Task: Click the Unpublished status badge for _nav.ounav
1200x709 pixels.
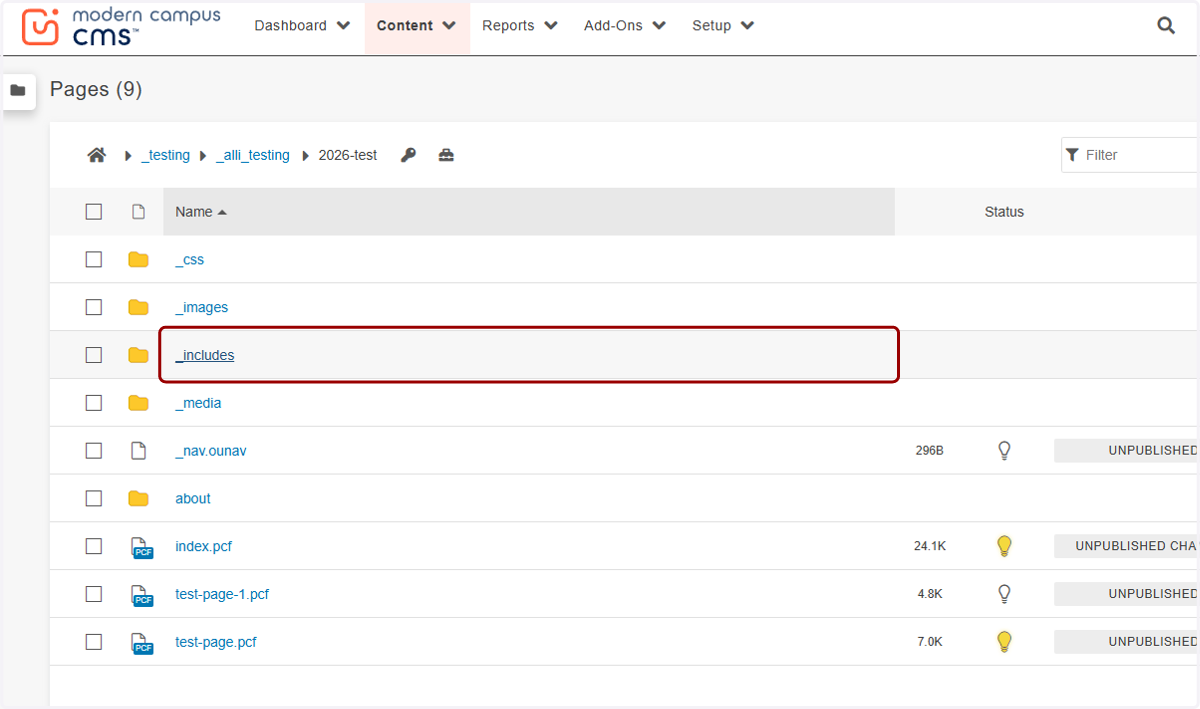Action: tap(1127, 451)
